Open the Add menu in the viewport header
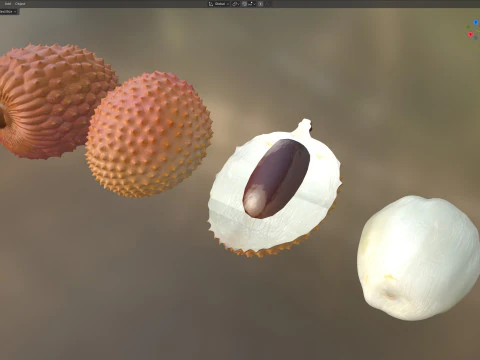 pos(8,4)
